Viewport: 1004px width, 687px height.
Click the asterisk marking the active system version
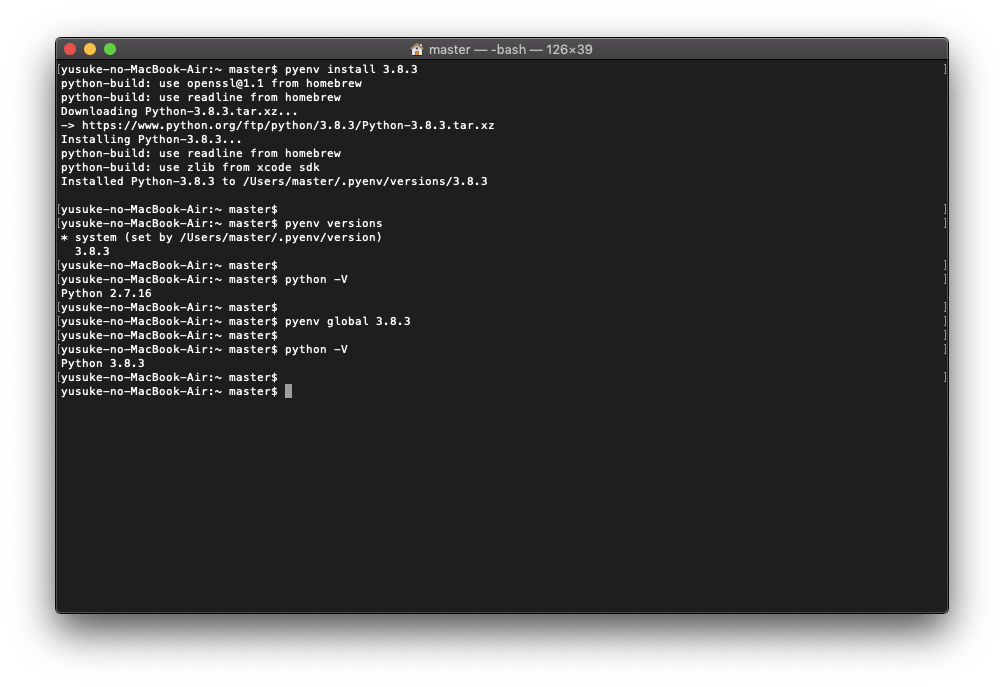[x=66, y=237]
